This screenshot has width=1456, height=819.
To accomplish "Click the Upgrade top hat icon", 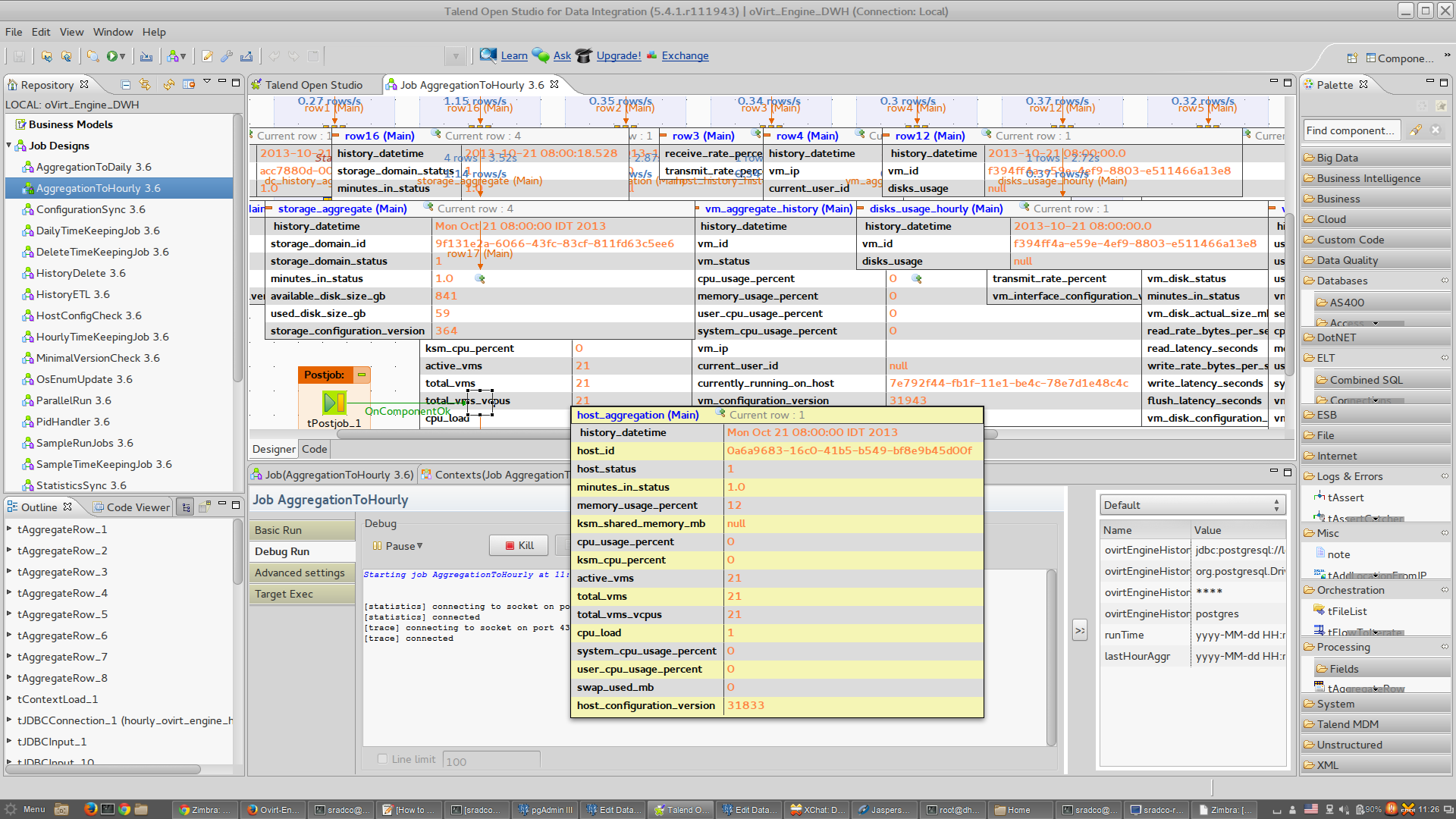I will pyautogui.click(x=584, y=55).
